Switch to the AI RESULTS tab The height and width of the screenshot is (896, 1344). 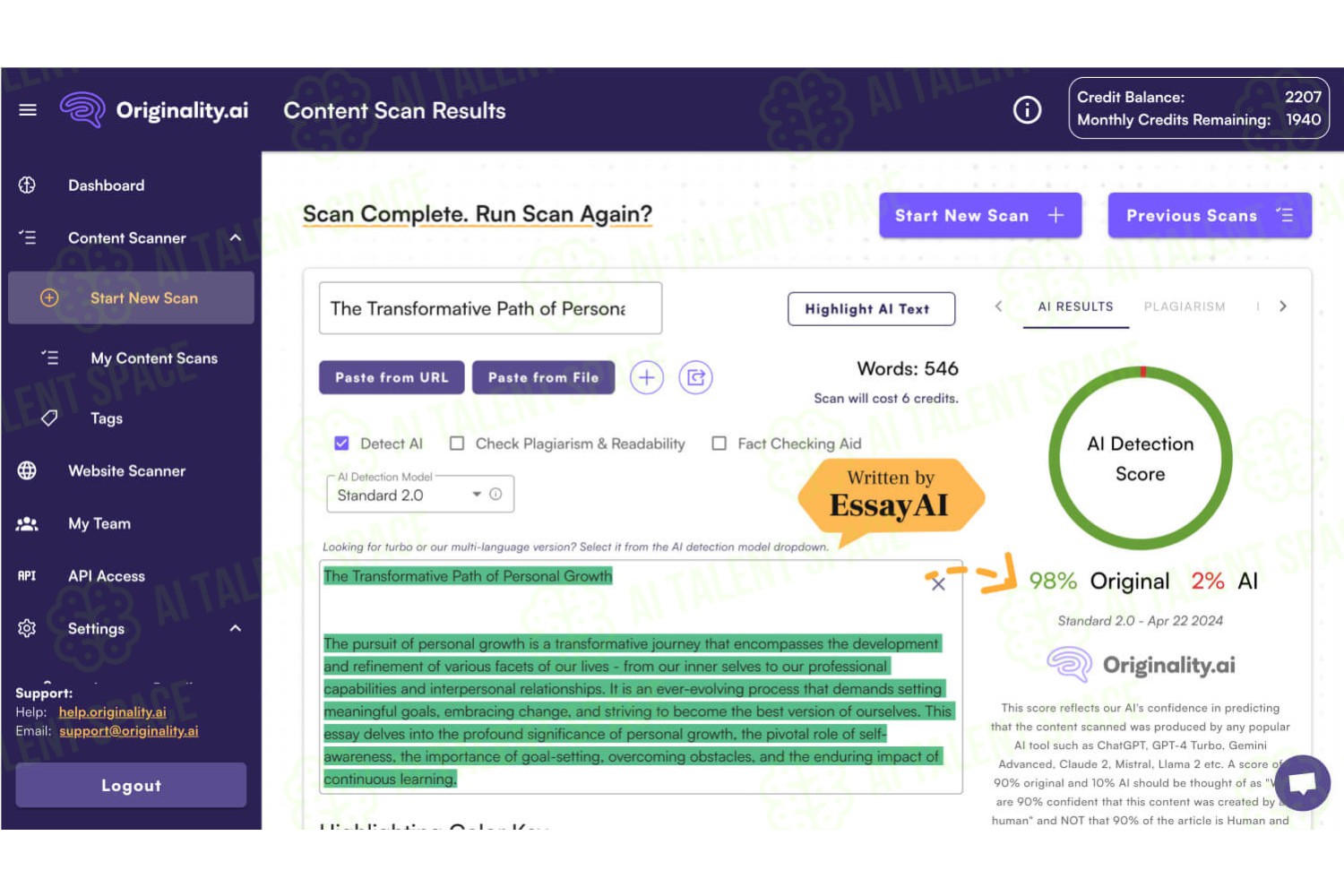tap(1075, 306)
